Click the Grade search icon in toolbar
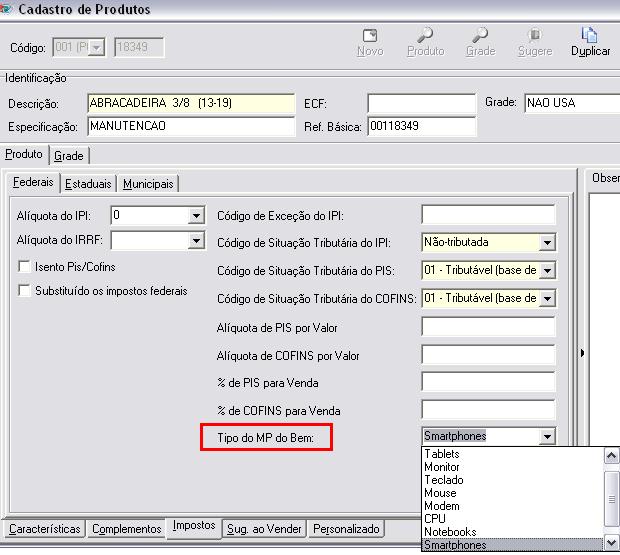The image size is (620, 555). 480,42
